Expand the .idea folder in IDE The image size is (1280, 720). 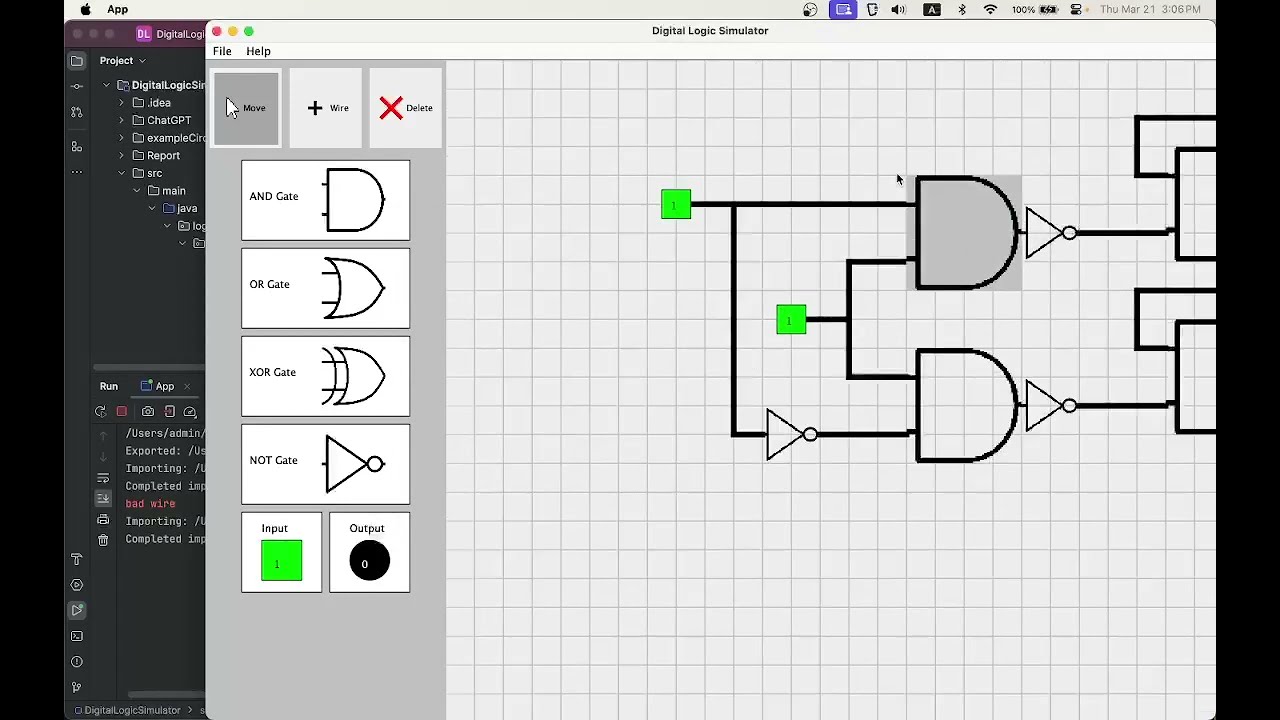[122, 103]
